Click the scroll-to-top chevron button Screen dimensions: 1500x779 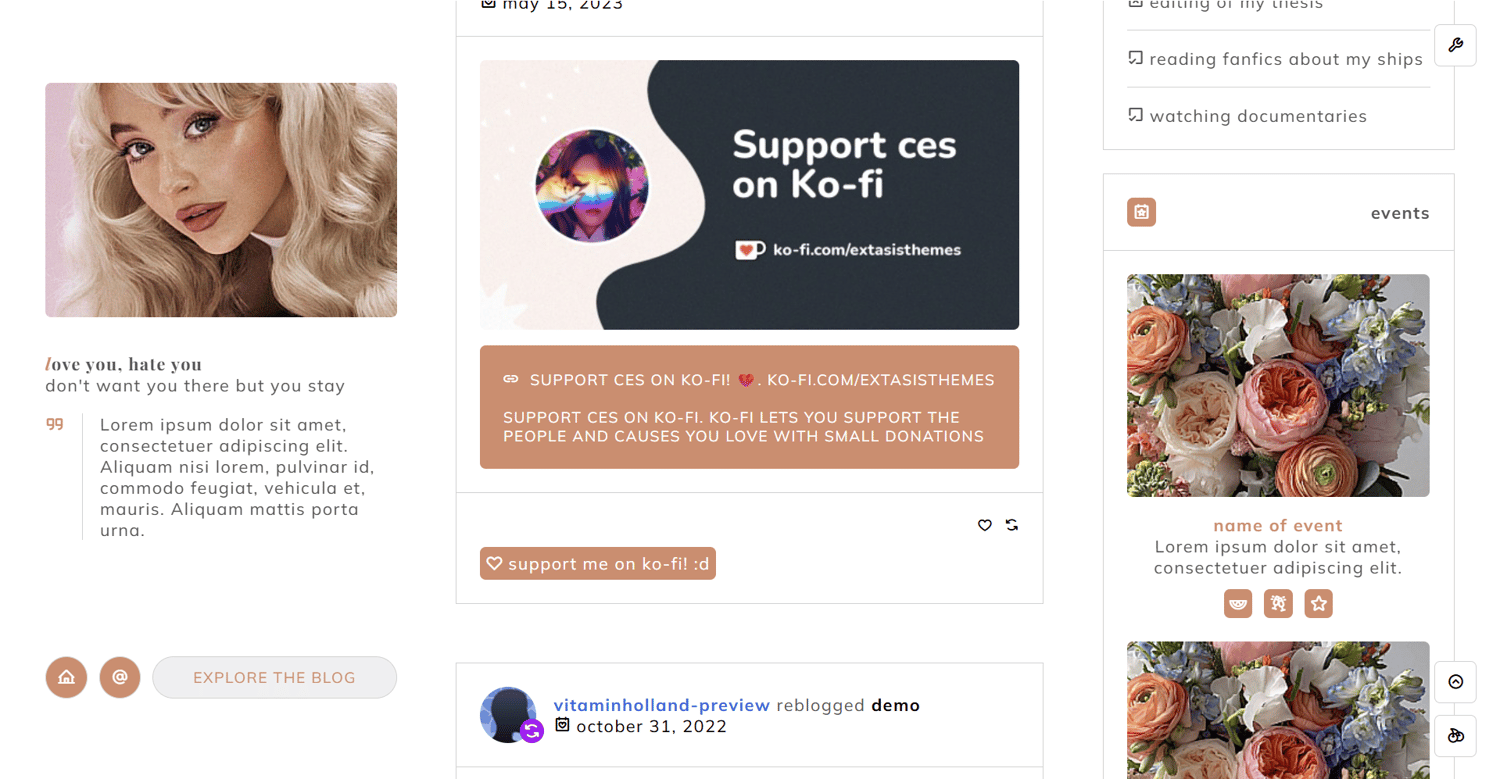1455,682
